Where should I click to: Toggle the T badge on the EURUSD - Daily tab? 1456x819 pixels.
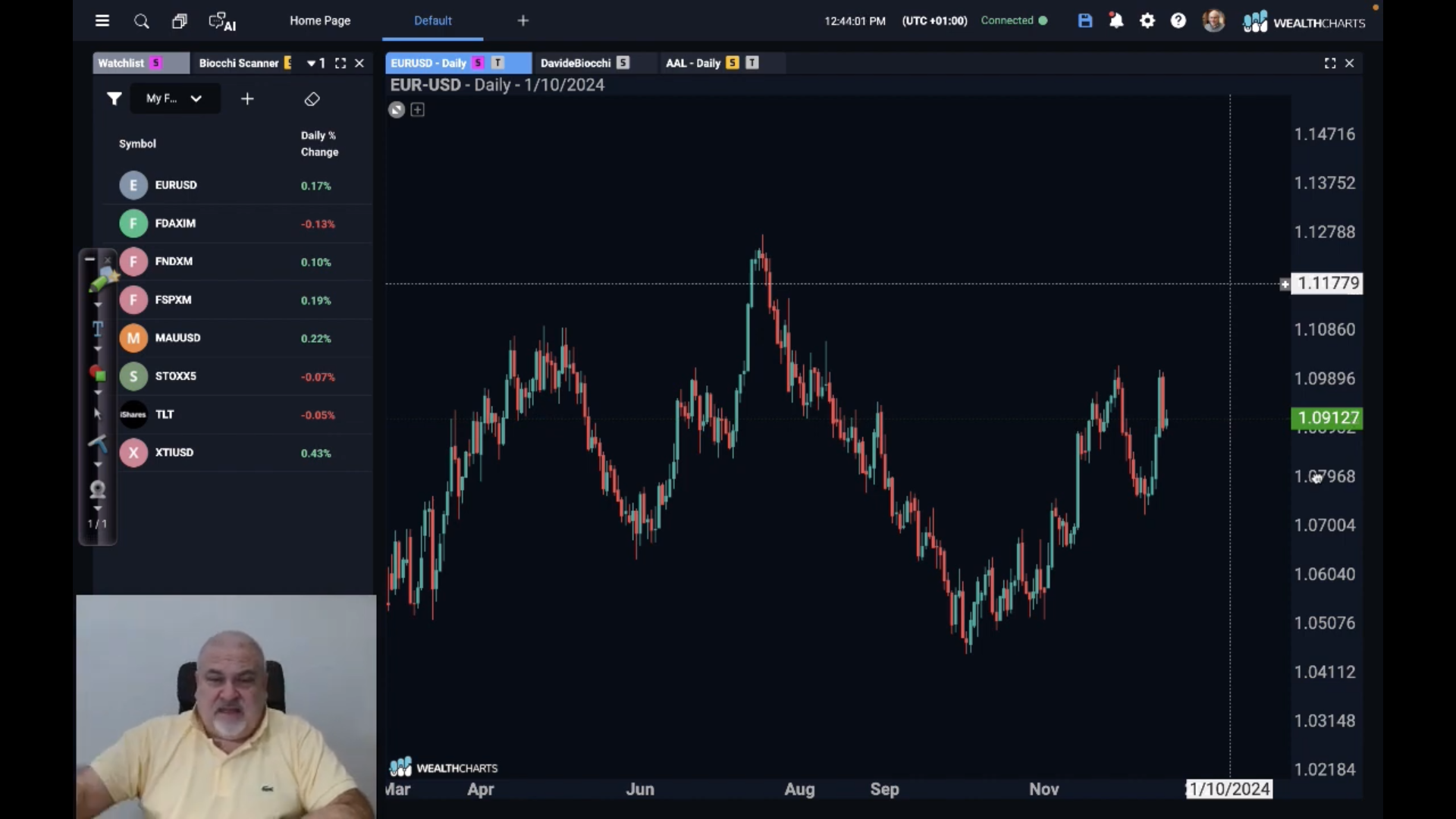pyautogui.click(x=498, y=63)
